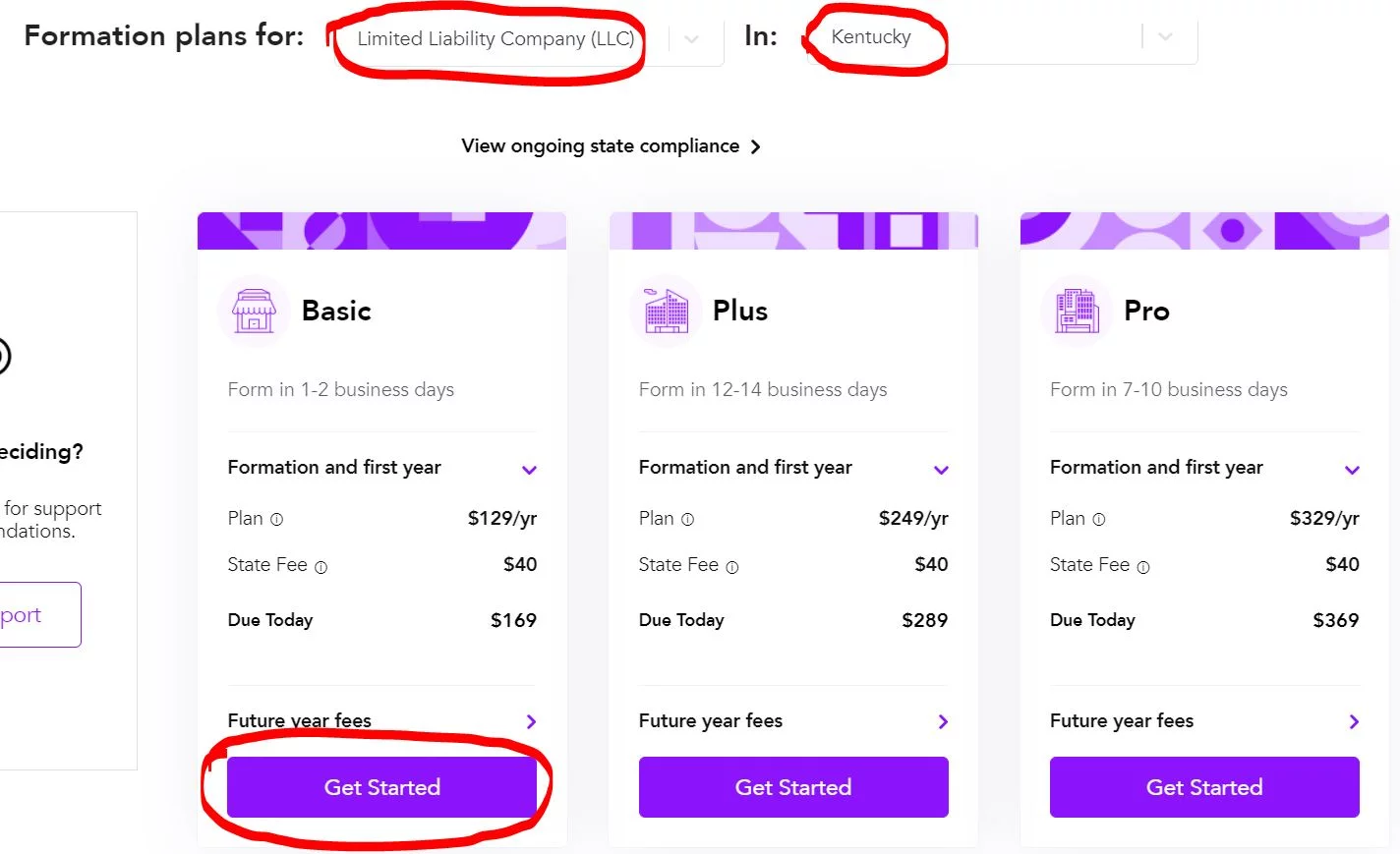
Task: Click info icon beside Plus Plan price
Action: (x=687, y=519)
